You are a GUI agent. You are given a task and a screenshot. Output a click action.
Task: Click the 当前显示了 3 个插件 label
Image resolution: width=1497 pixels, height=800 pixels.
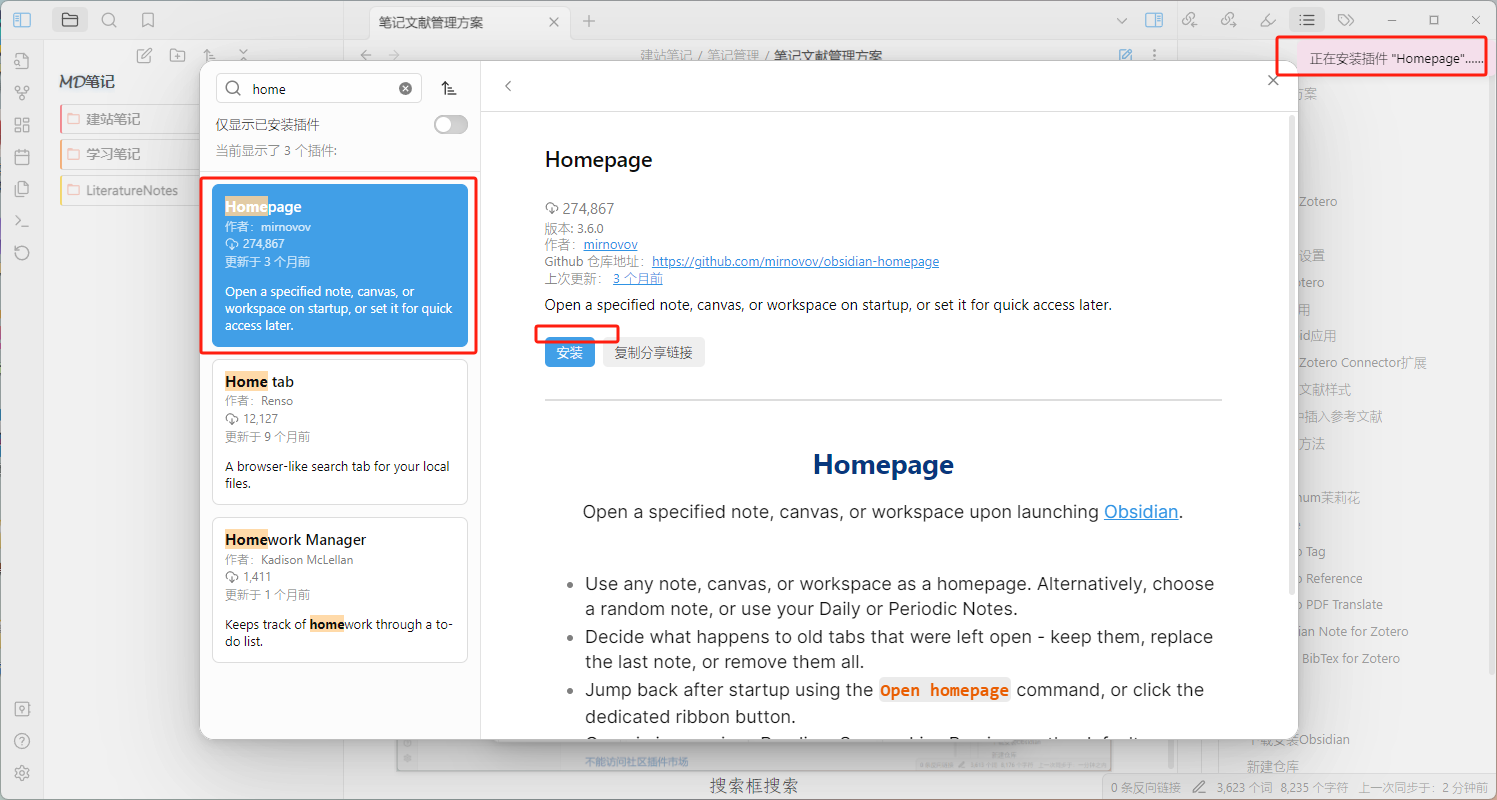pyautogui.click(x=277, y=151)
